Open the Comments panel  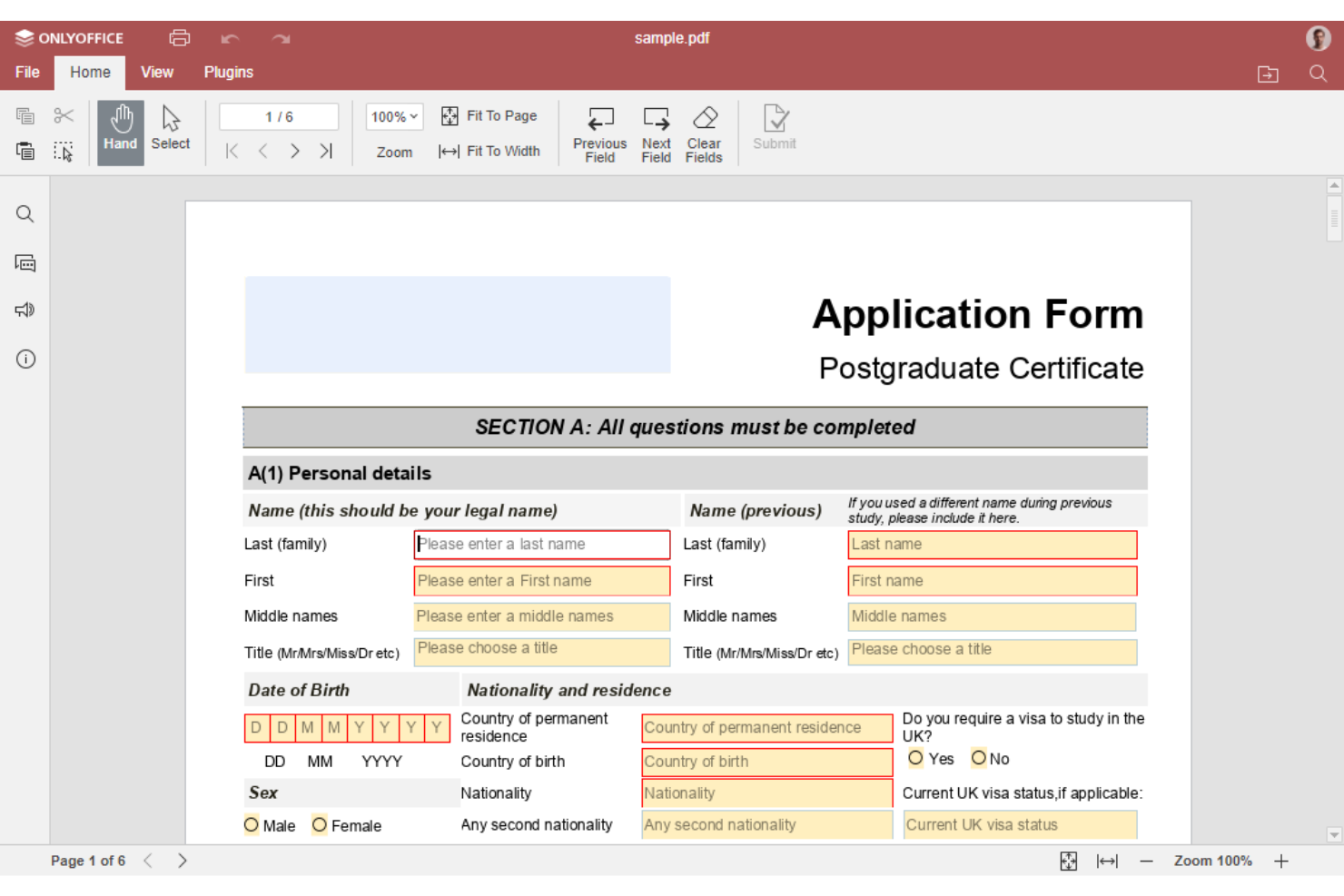tap(25, 262)
